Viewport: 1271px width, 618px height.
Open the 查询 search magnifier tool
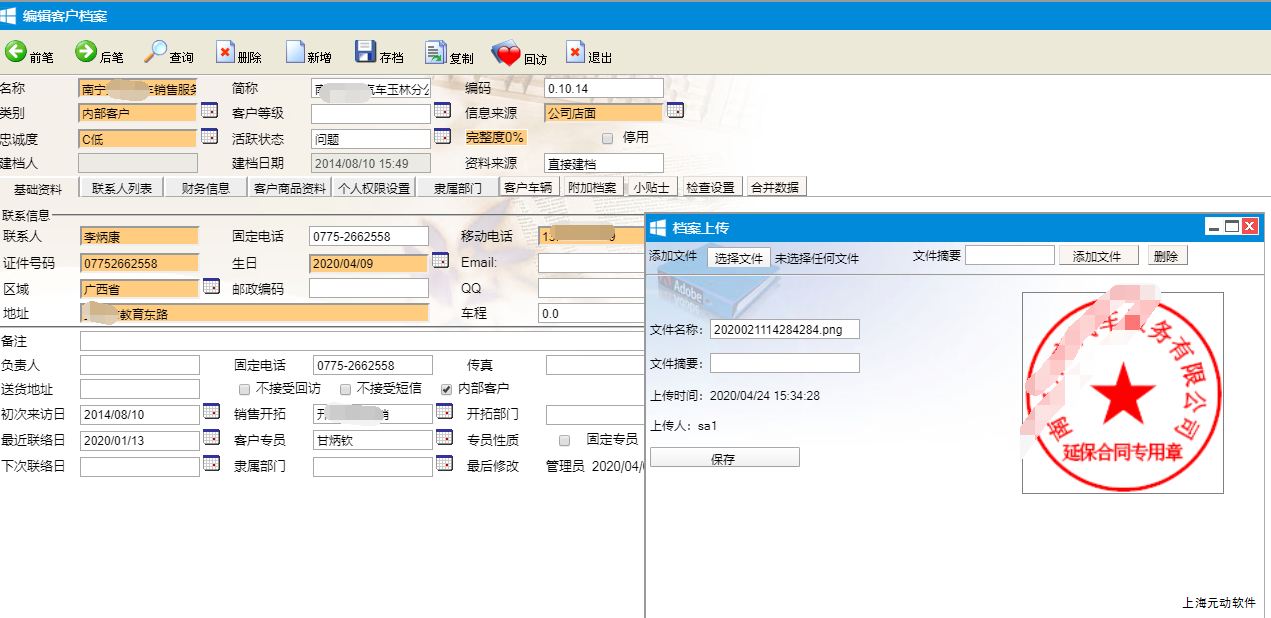[x=157, y=53]
